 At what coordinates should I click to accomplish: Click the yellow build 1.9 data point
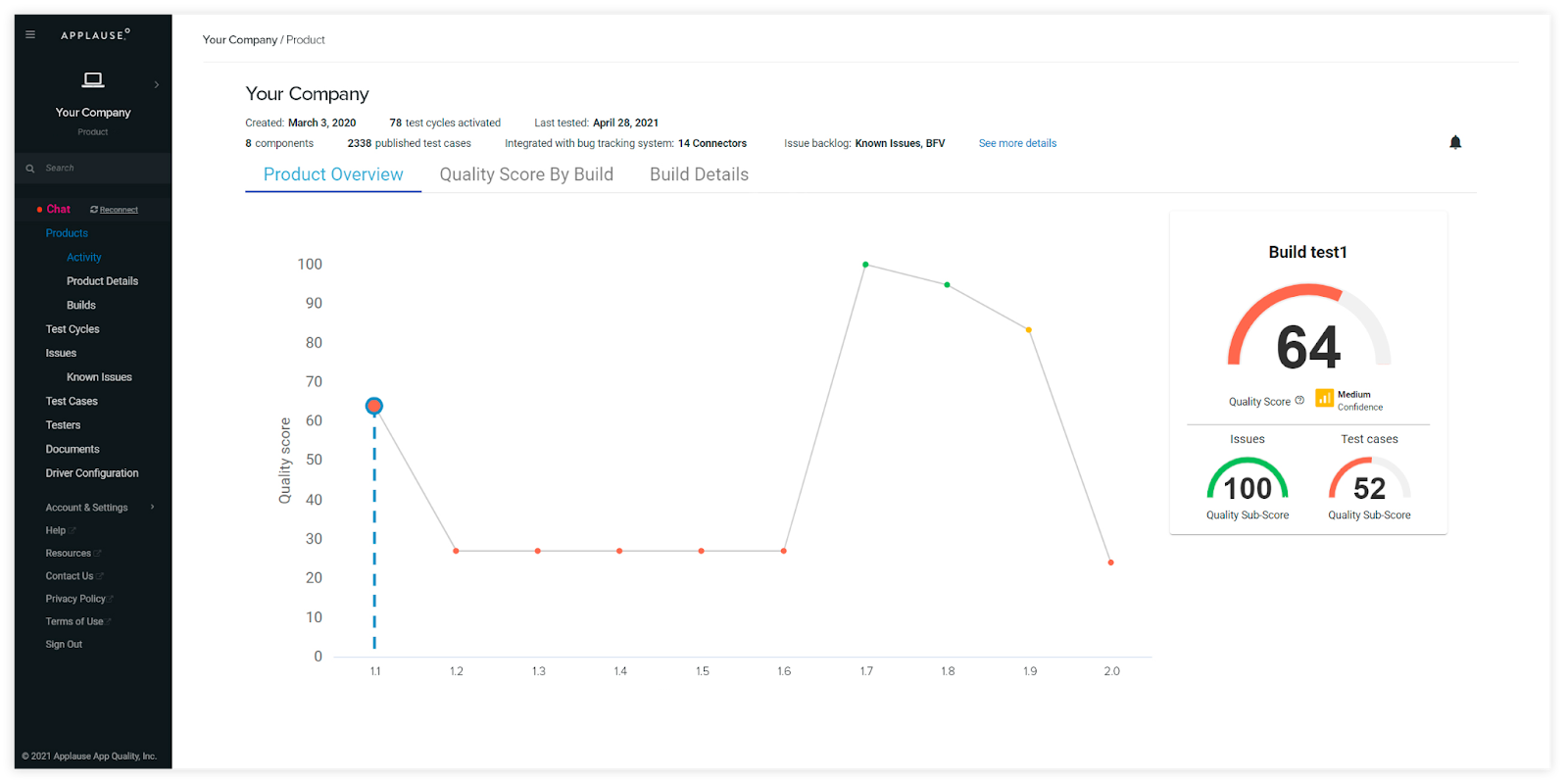pyautogui.click(x=1029, y=329)
